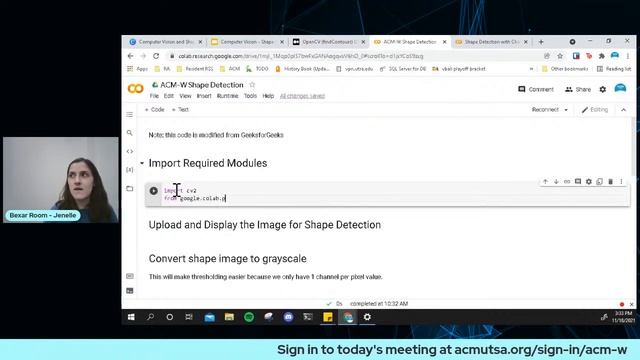Open the Colab logo home link
This screenshot has width=640, height=360.
(136, 89)
